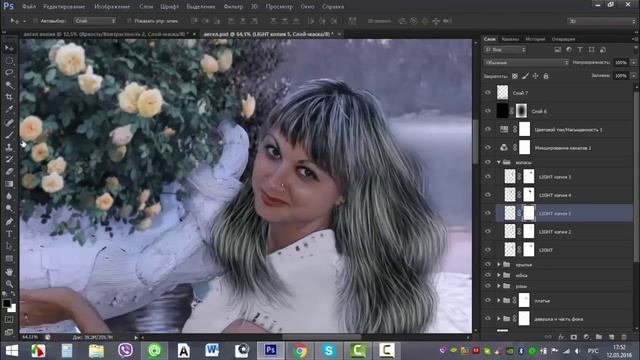The height and width of the screenshot is (360, 640).
Task: Select the Rectangle shape tool
Action: pyautogui.click(x=9, y=259)
